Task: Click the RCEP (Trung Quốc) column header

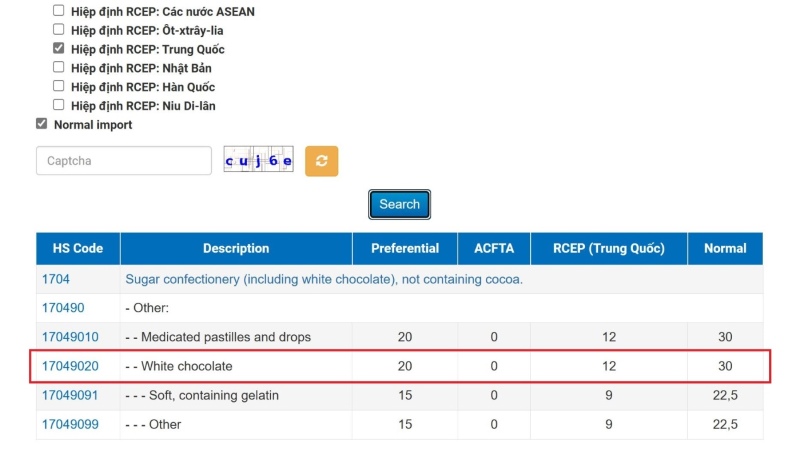Action: (608, 249)
